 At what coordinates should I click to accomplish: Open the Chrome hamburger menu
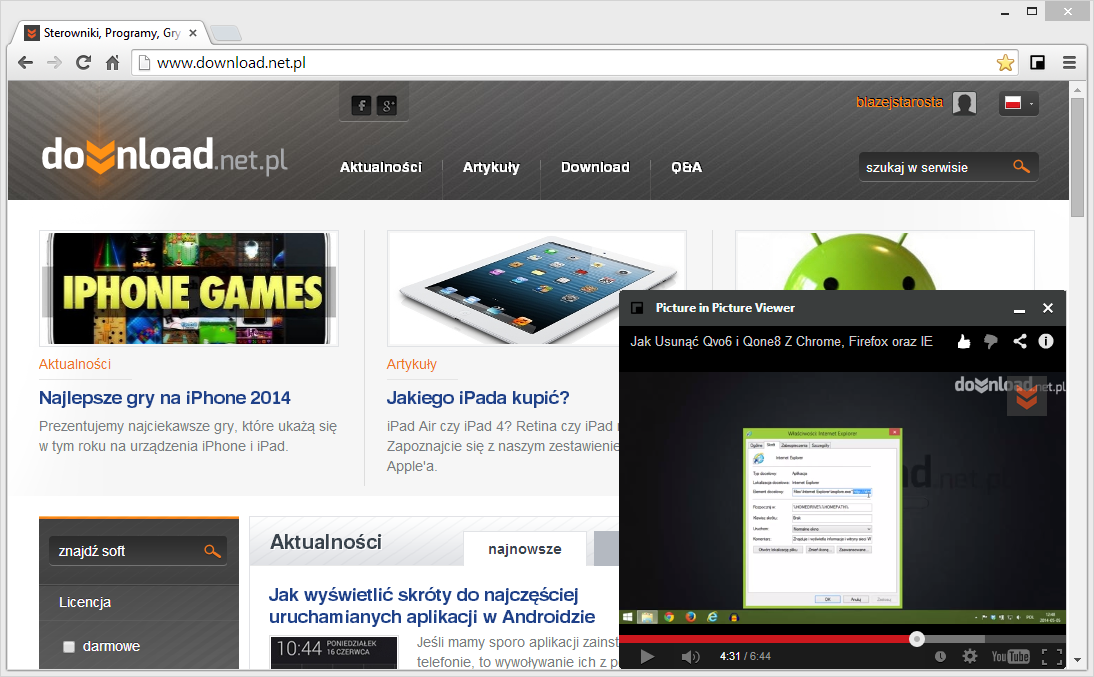pos(1069,63)
